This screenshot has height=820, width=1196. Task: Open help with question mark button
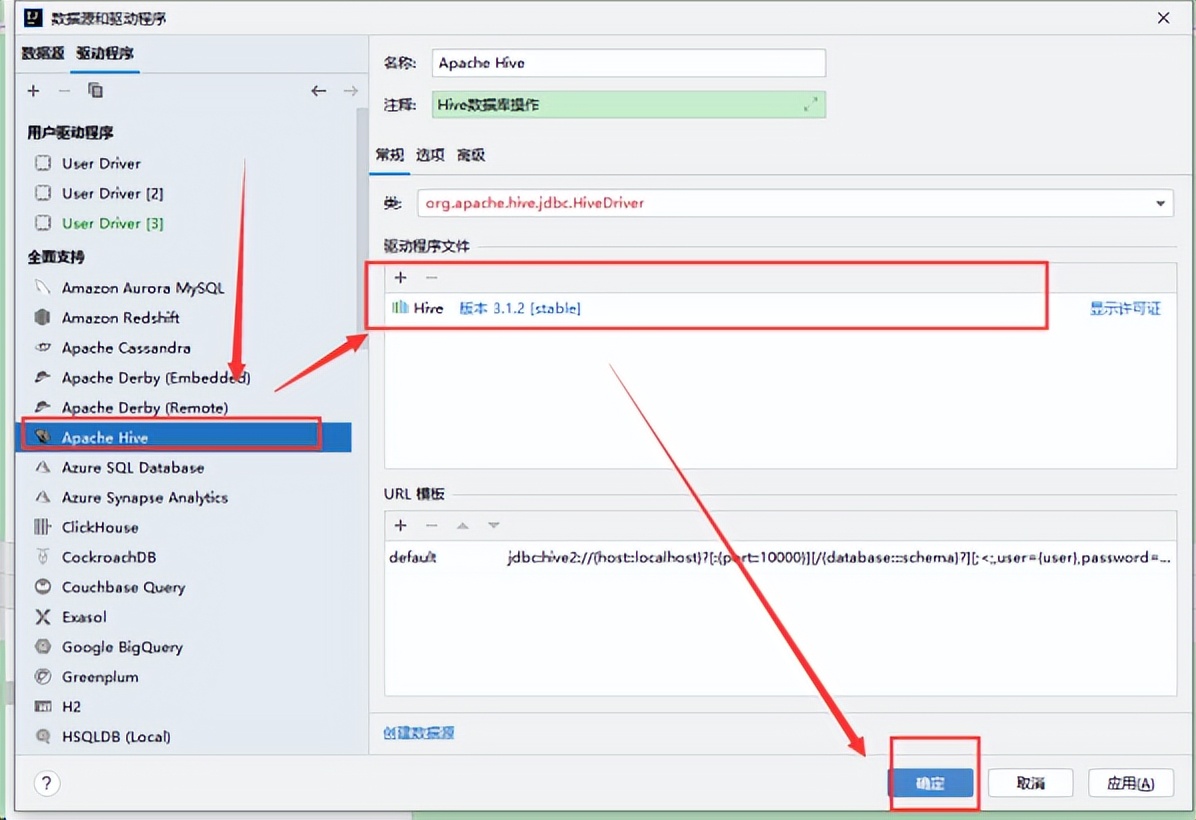click(x=47, y=783)
